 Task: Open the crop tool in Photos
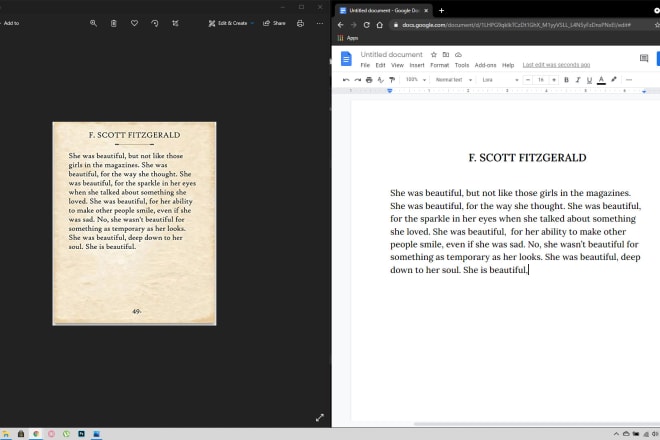(176, 23)
